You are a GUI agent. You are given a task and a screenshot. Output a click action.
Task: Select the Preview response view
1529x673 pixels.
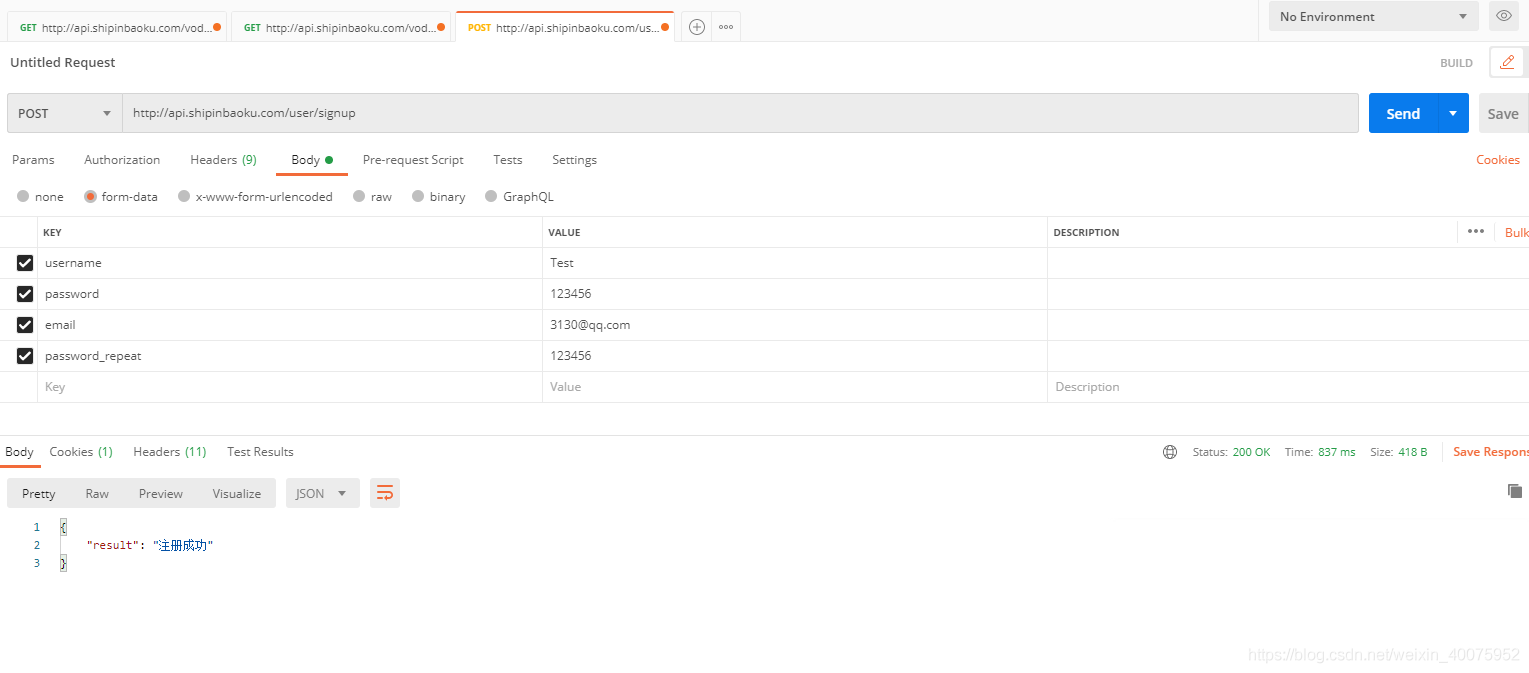pyautogui.click(x=161, y=493)
